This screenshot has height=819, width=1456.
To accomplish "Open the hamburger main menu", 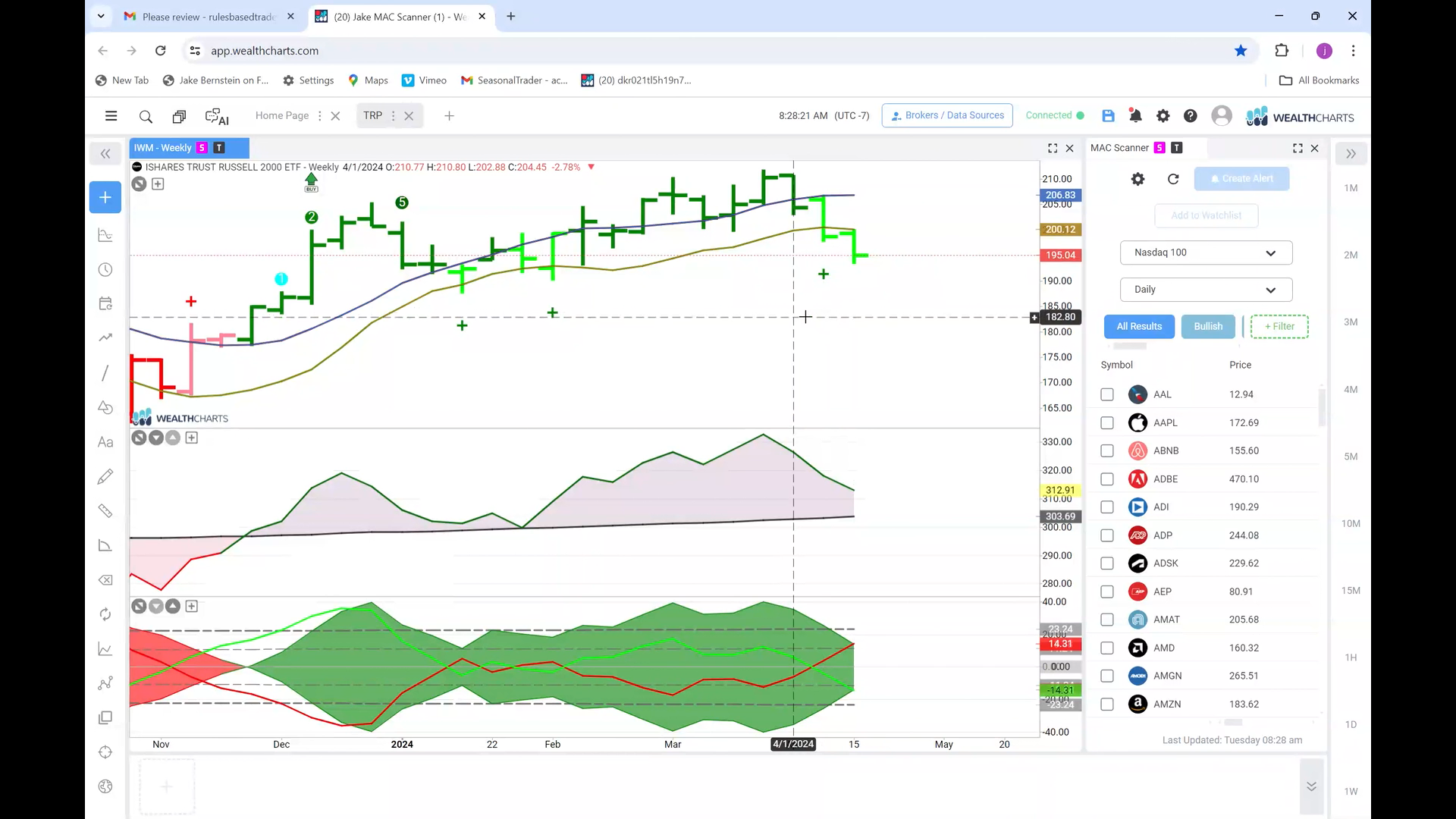I will [x=111, y=116].
